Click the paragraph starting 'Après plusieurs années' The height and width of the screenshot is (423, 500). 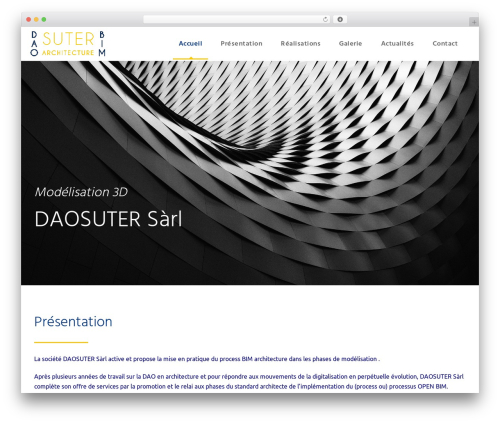249,381
